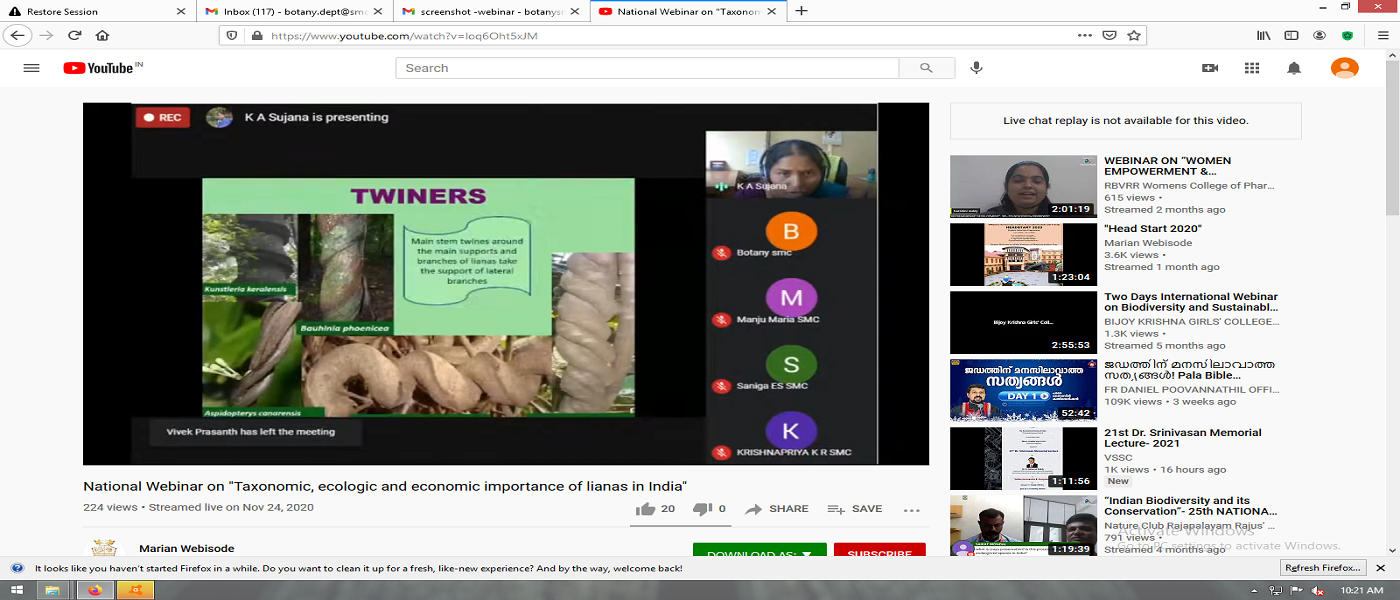Open the YouTube notifications bell

[x=1294, y=68]
